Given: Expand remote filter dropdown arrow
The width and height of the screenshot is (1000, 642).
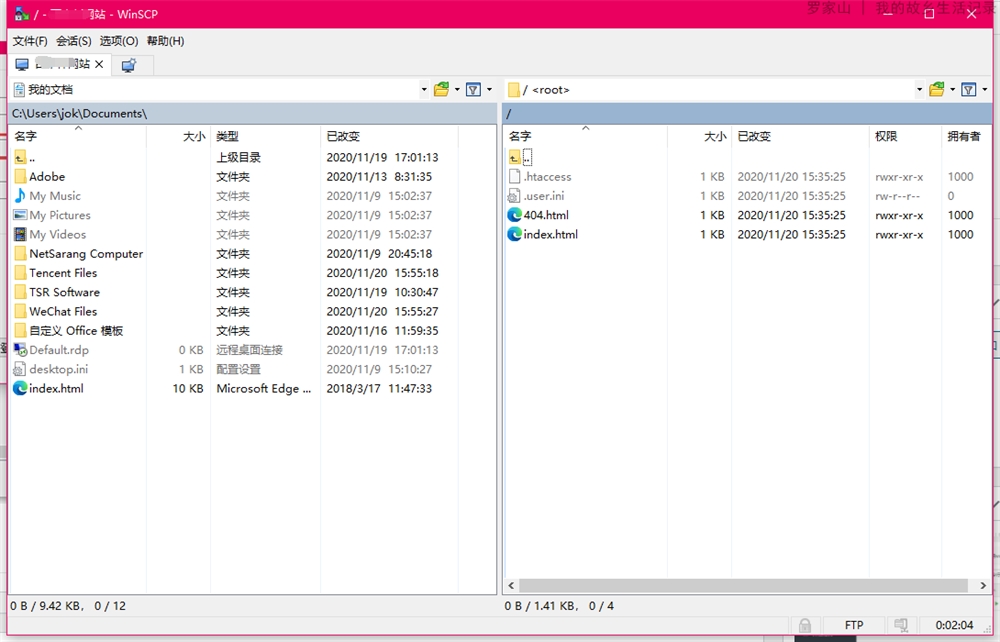Looking at the screenshot, I should (985, 90).
